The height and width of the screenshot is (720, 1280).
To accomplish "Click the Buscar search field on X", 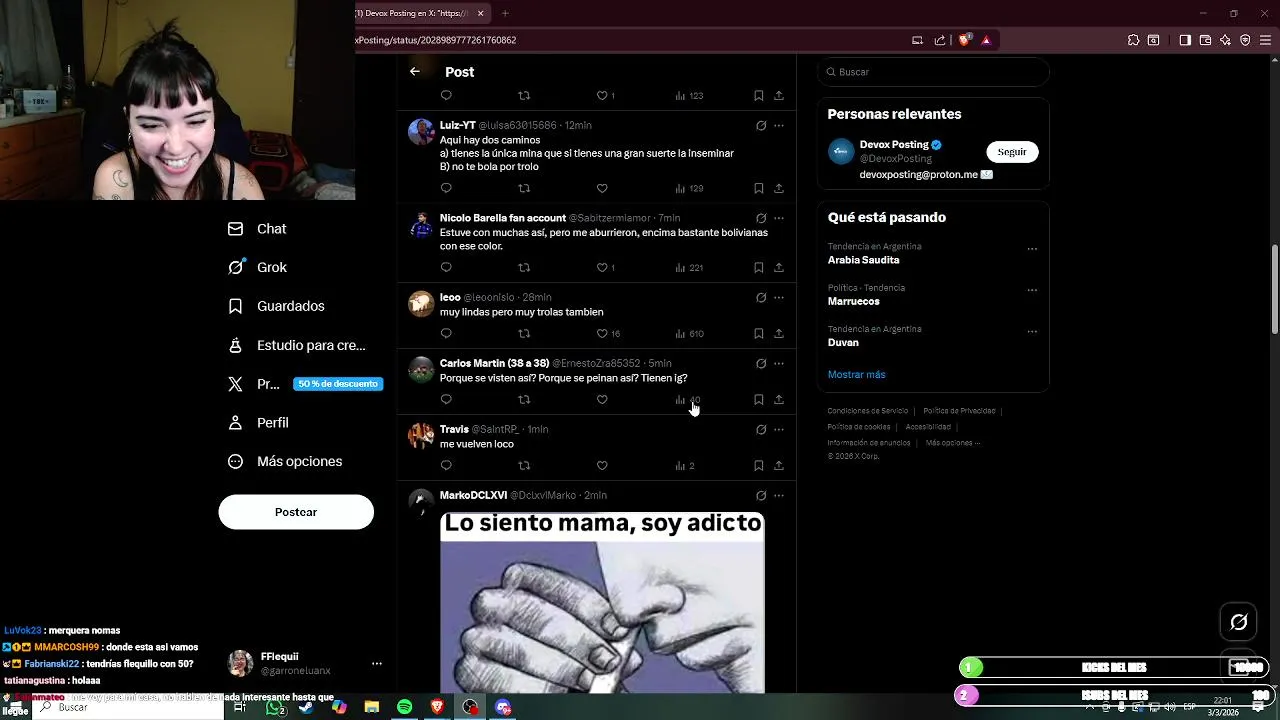I will pyautogui.click(x=933, y=72).
